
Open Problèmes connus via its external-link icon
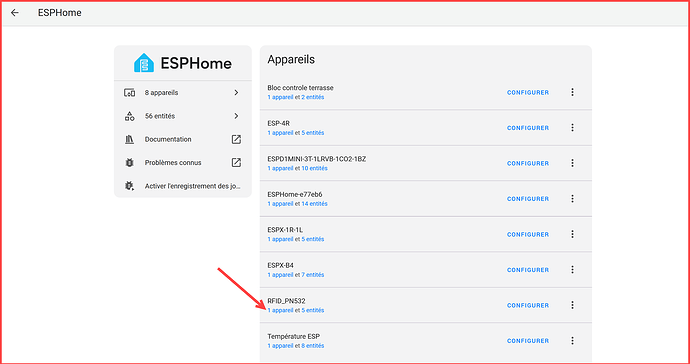(x=236, y=163)
